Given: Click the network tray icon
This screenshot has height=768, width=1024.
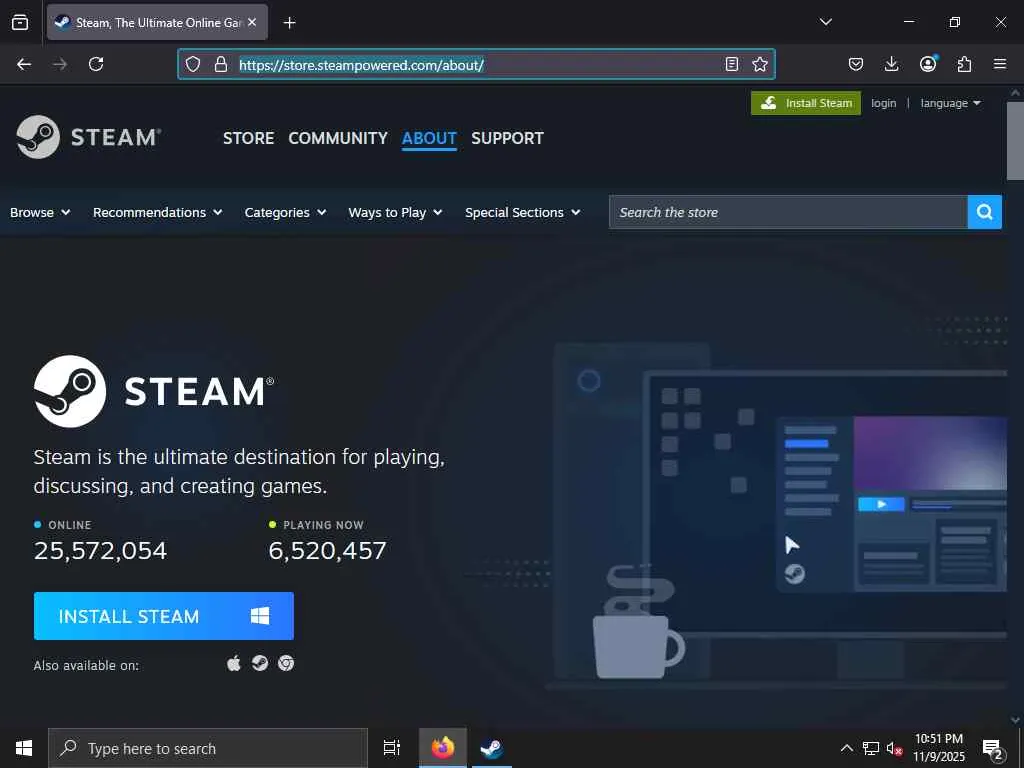Looking at the screenshot, I should [x=871, y=748].
